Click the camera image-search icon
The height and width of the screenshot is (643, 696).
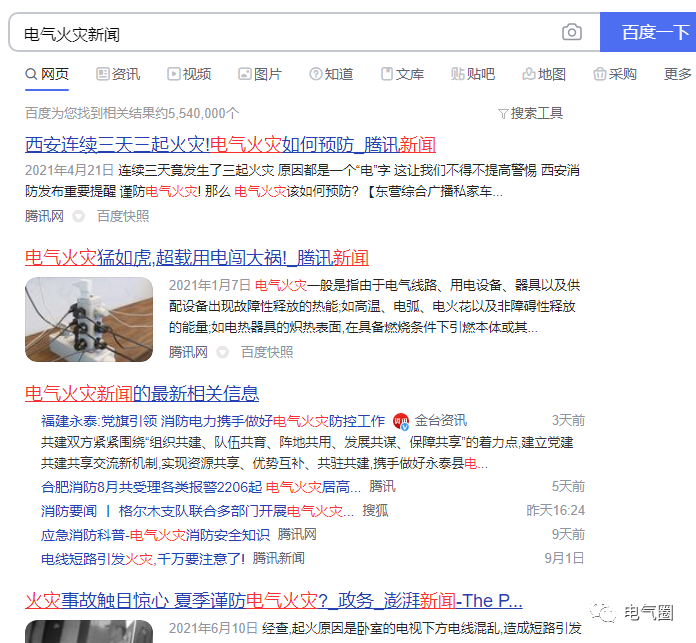(572, 32)
